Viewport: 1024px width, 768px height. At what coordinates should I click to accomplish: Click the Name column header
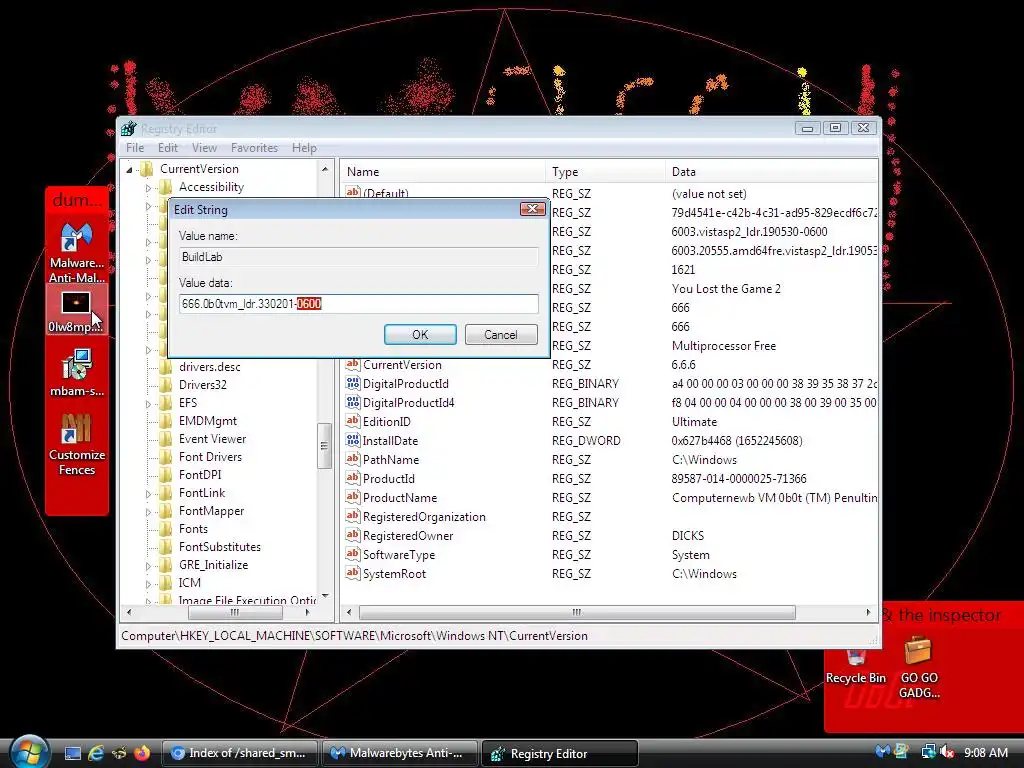point(442,172)
